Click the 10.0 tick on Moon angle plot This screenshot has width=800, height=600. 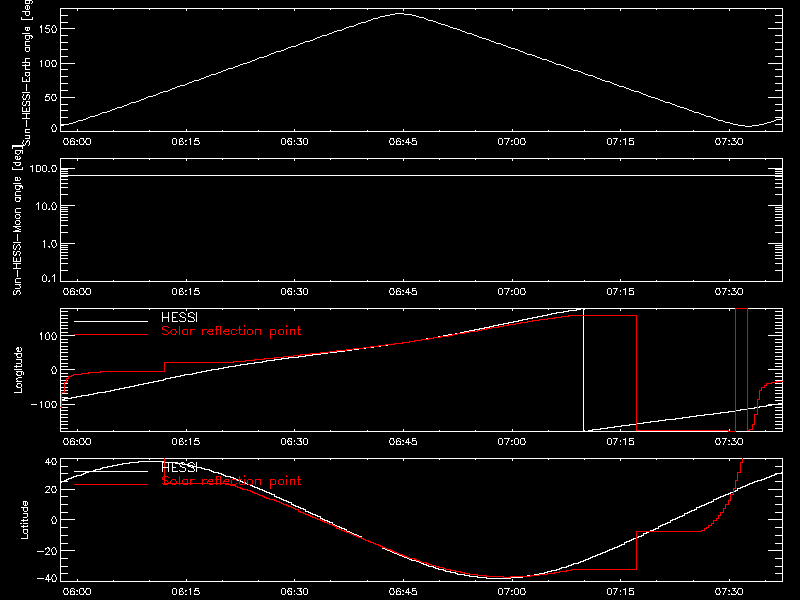(46, 207)
